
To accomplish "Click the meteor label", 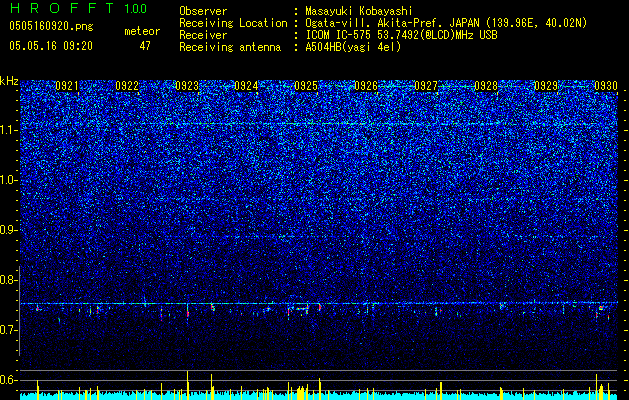I will [142, 31].
